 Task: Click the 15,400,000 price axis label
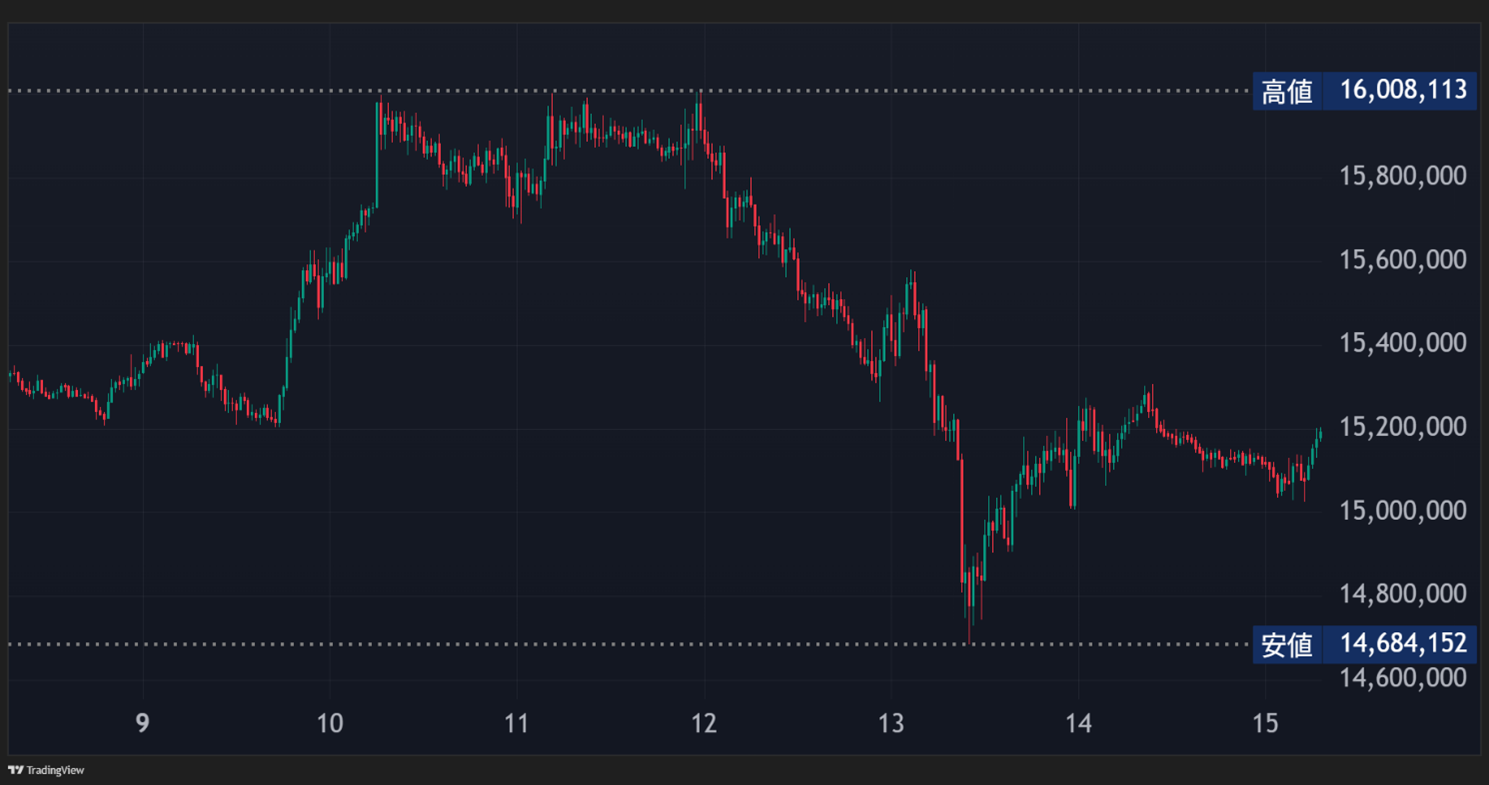click(1403, 344)
